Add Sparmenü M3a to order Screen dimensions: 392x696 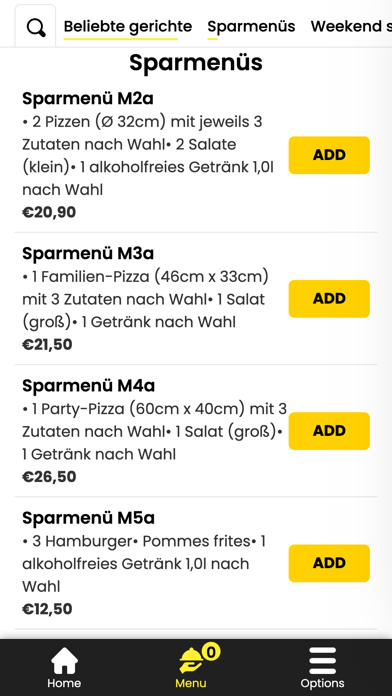coord(329,299)
